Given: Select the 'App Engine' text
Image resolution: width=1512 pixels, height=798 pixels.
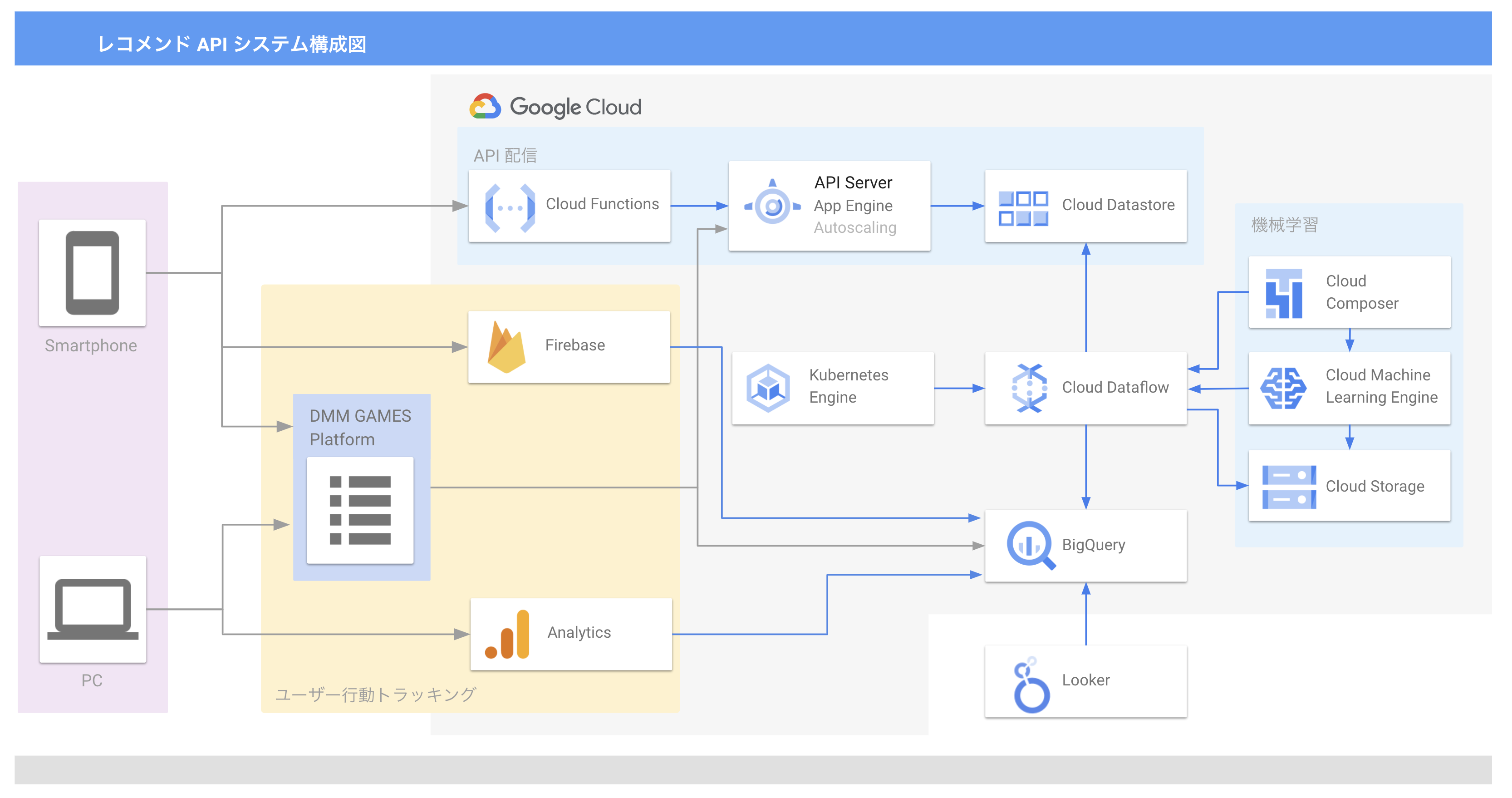Looking at the screenshot, I should (853, 206).
